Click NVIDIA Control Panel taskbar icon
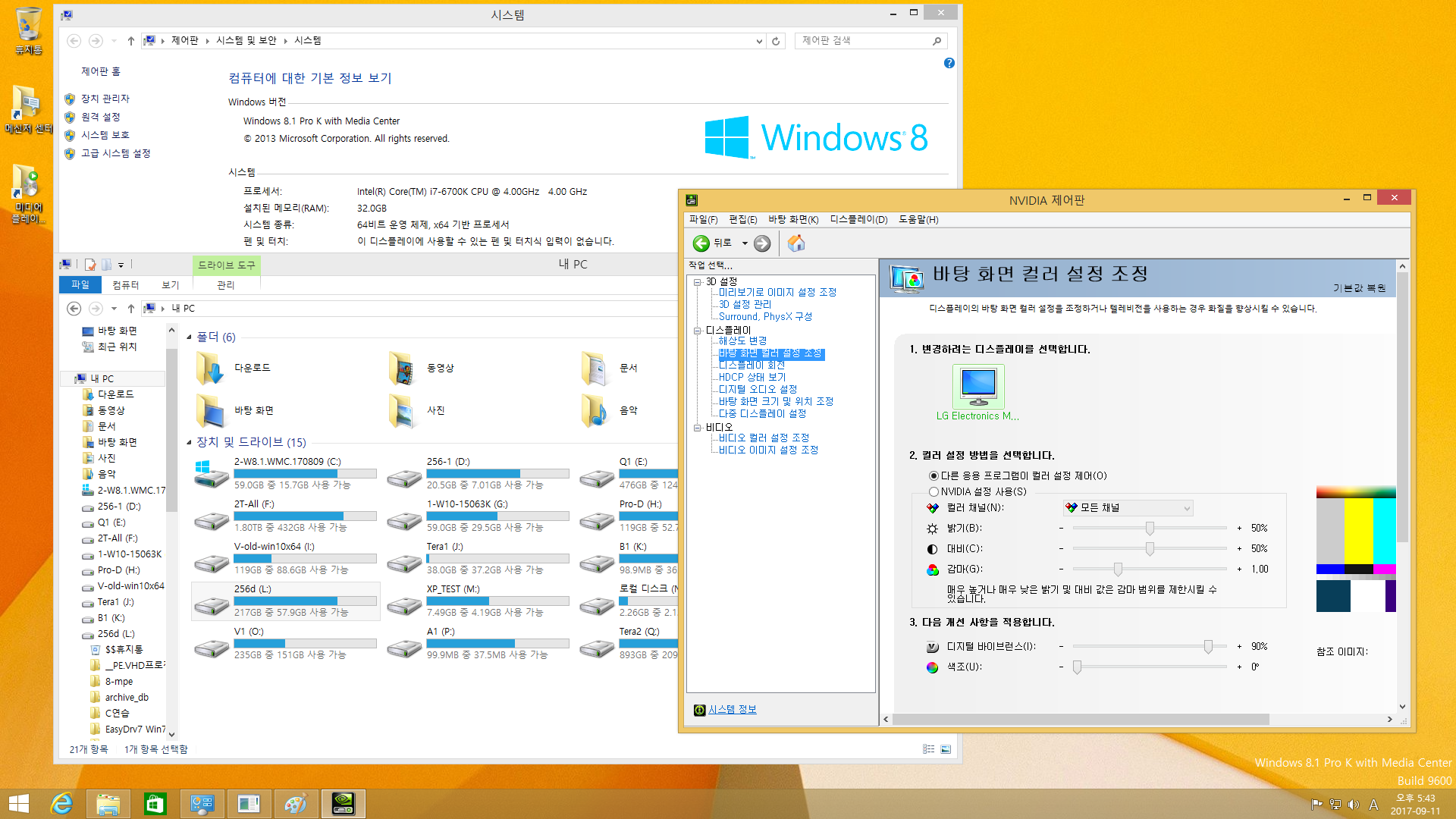The width and height of the screenshot is (1456, 819). [x=344, y=804]
